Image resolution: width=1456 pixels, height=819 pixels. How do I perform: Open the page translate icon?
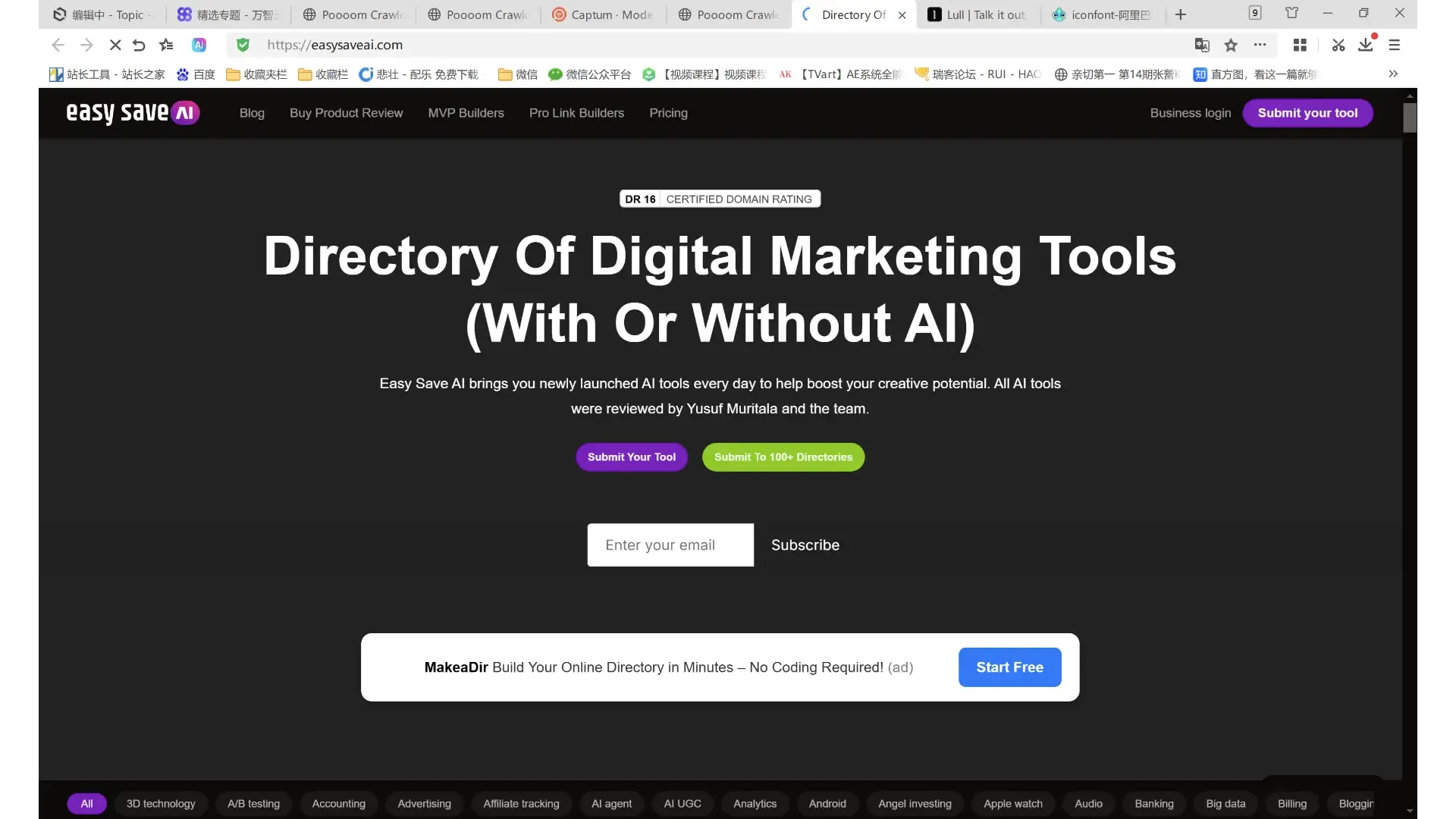(1202, 45)
